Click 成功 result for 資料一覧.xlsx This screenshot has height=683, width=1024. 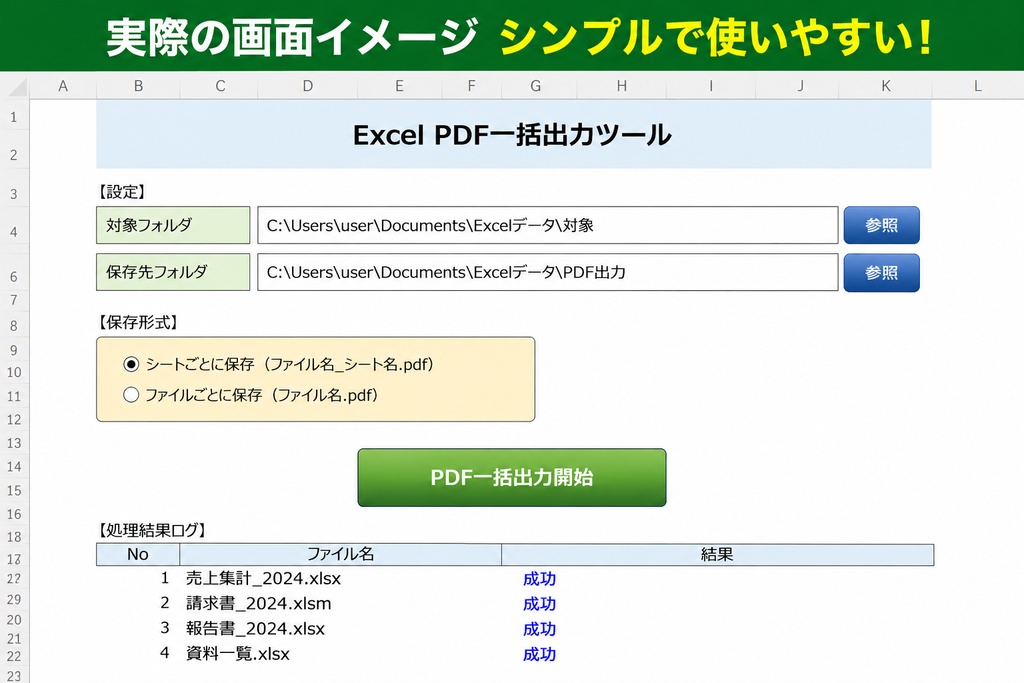coord(539,654)
